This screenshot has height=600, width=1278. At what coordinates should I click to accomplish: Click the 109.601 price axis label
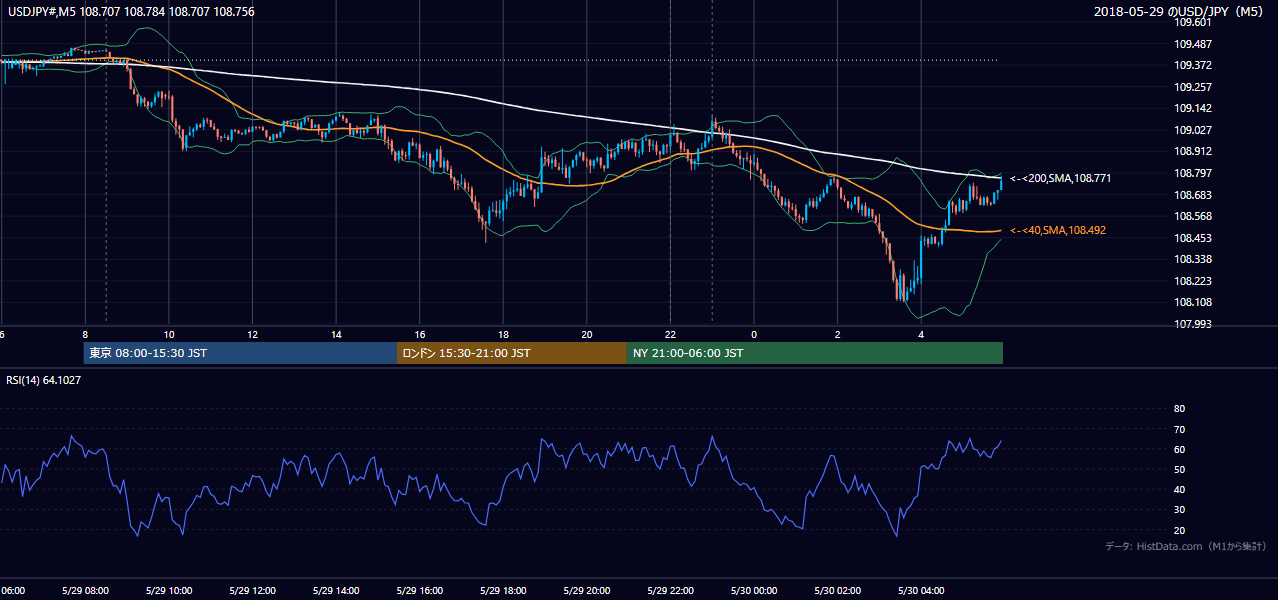tap(1192, 22)
